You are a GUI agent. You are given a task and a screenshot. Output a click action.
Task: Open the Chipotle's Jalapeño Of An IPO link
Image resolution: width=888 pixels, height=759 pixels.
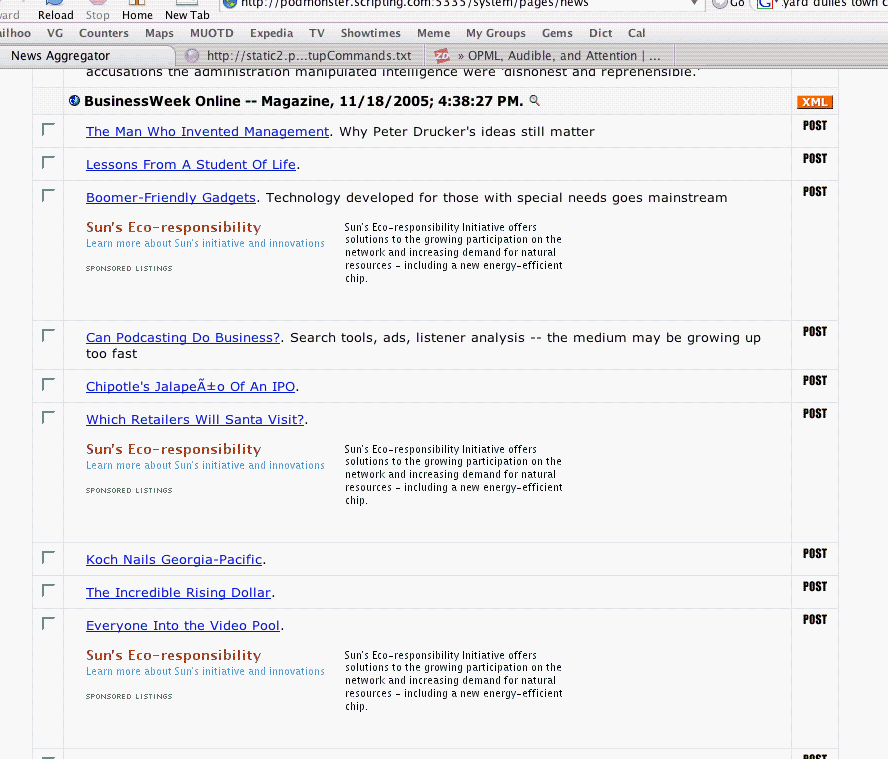[x=190, y=387]
